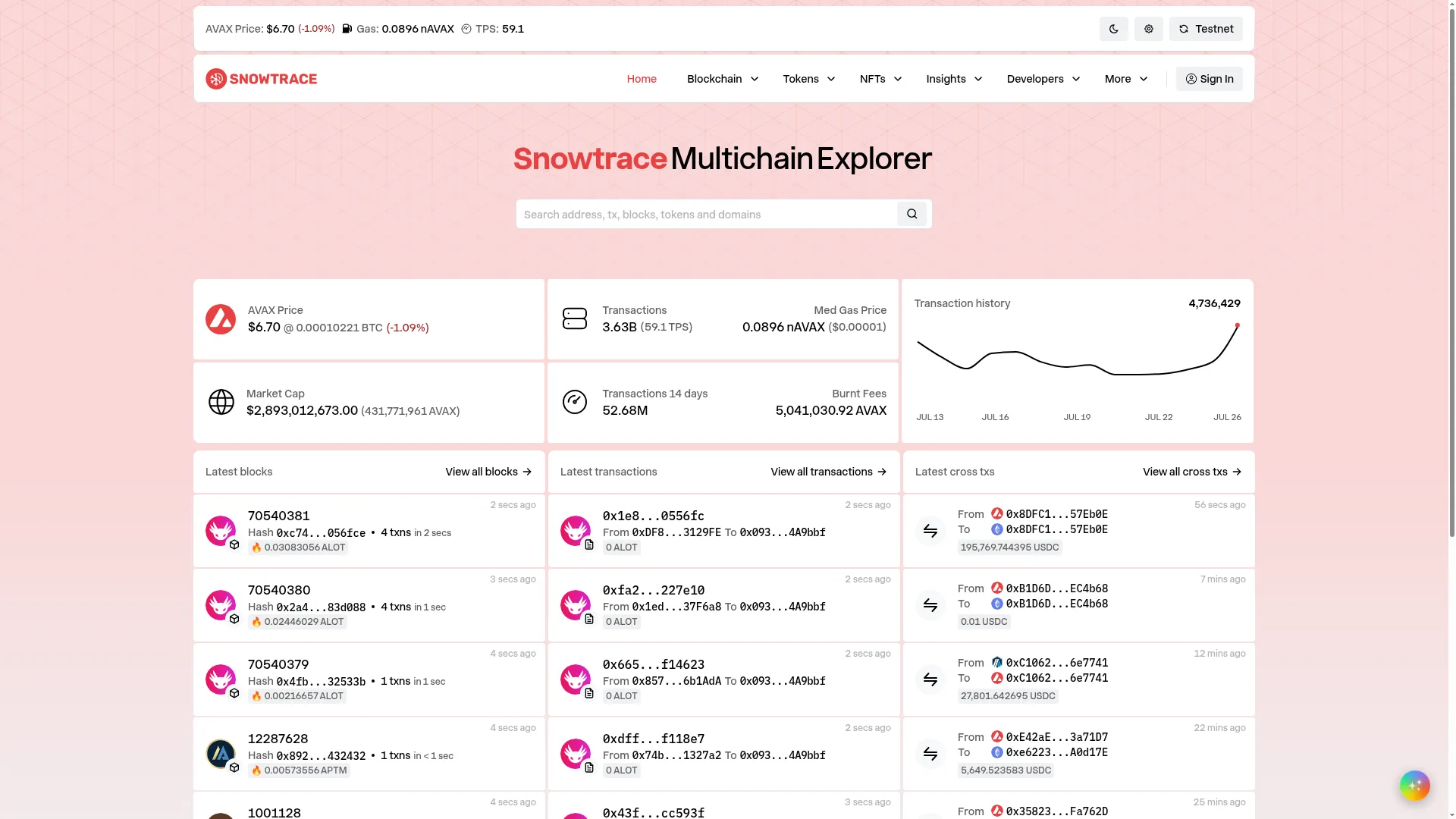
Task: Click the chain avatar icon for block 70540379
Action: 221,679
